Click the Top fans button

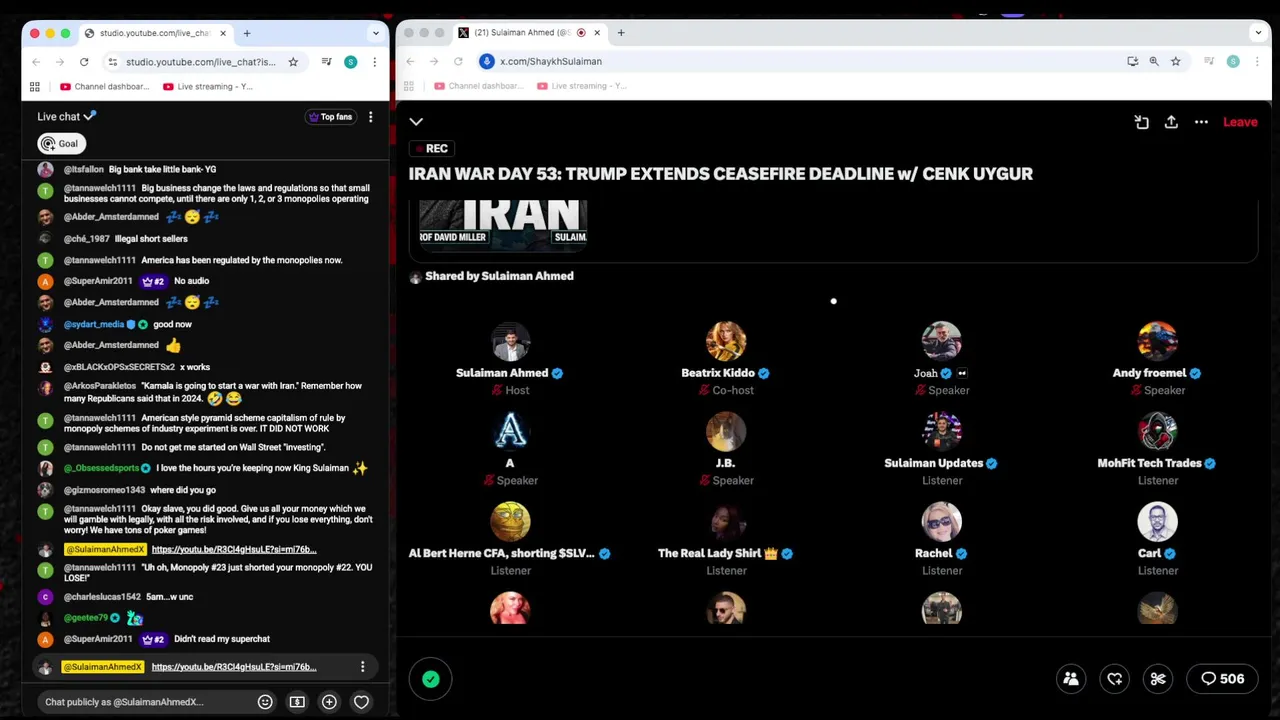coord(330,117)
